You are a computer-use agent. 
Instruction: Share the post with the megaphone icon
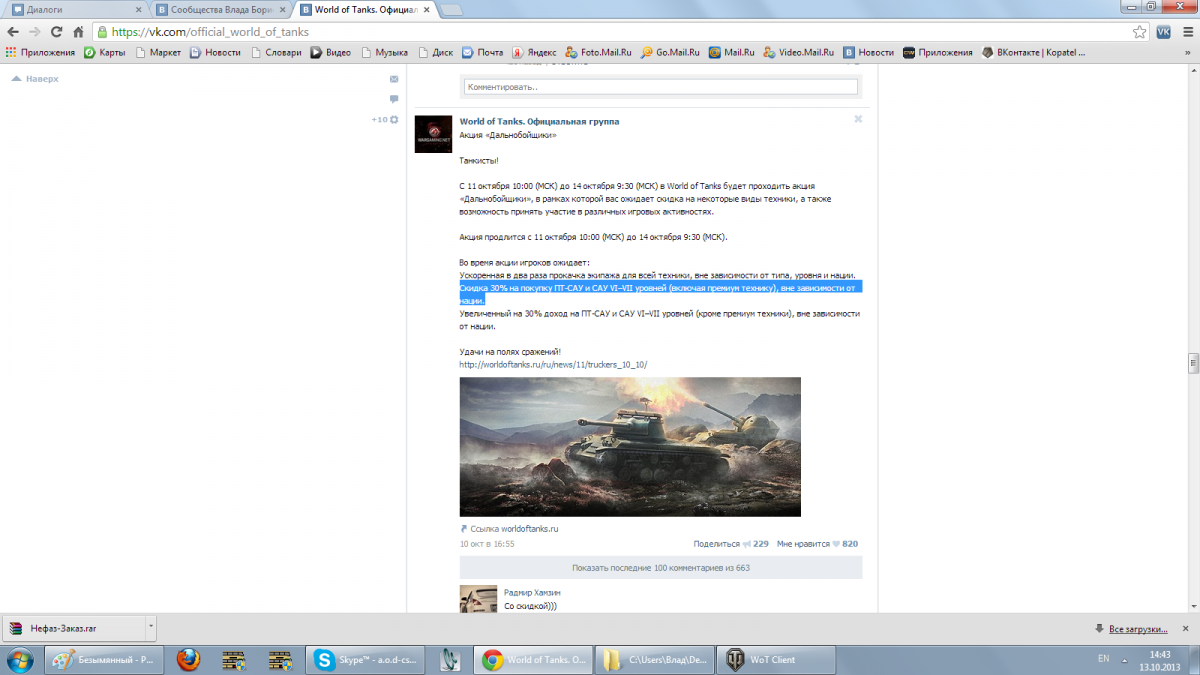click(746, 544)
